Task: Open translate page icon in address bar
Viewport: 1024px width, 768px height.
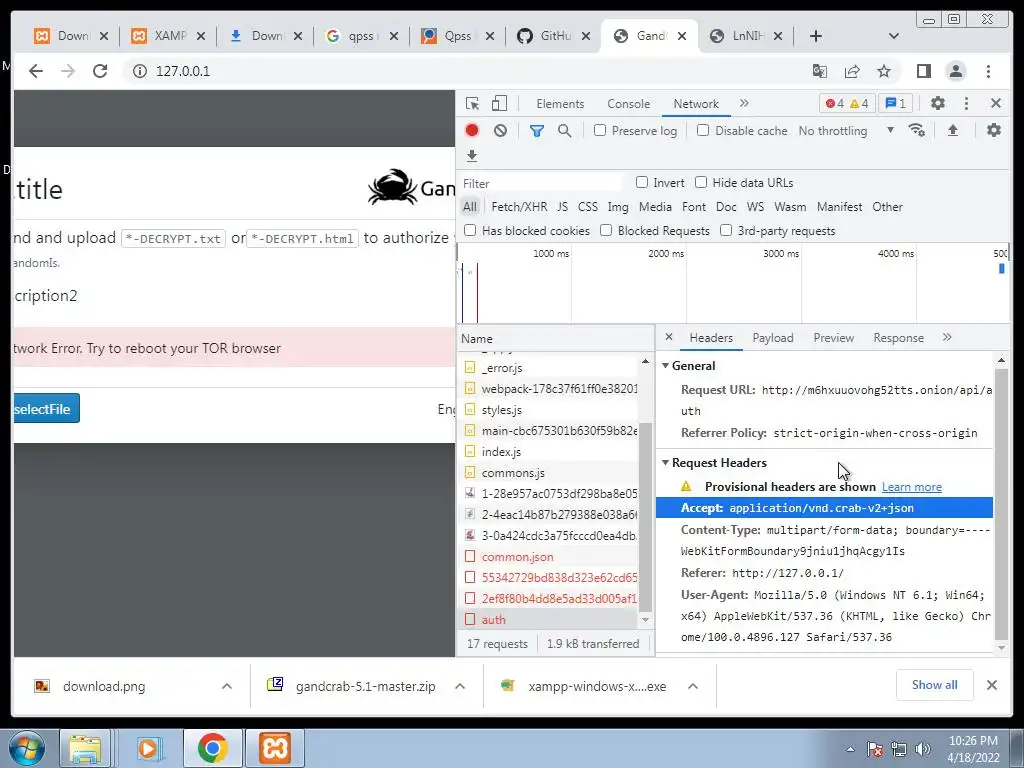Action: tap(820, 71)
